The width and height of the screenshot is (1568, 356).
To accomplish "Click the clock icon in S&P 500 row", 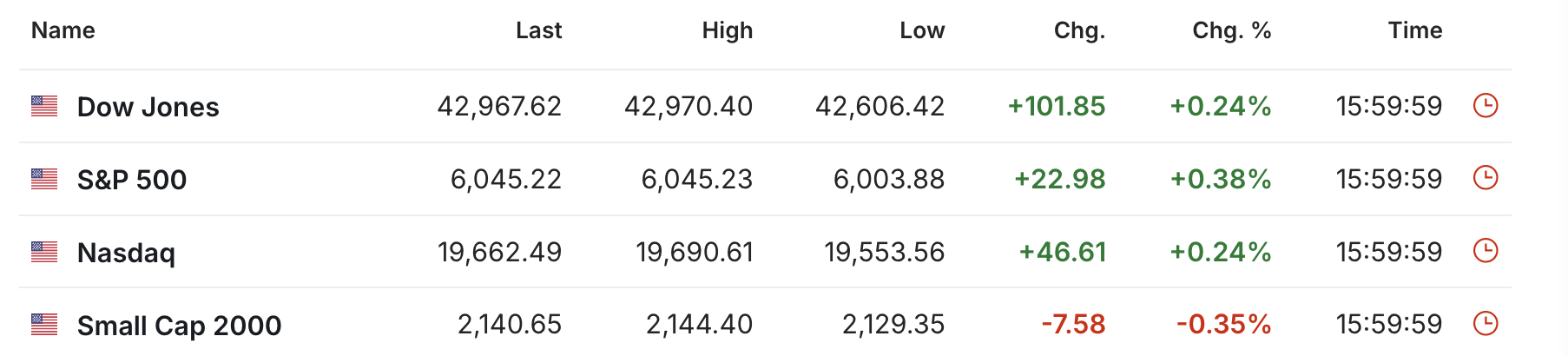I will (1486, 178).
